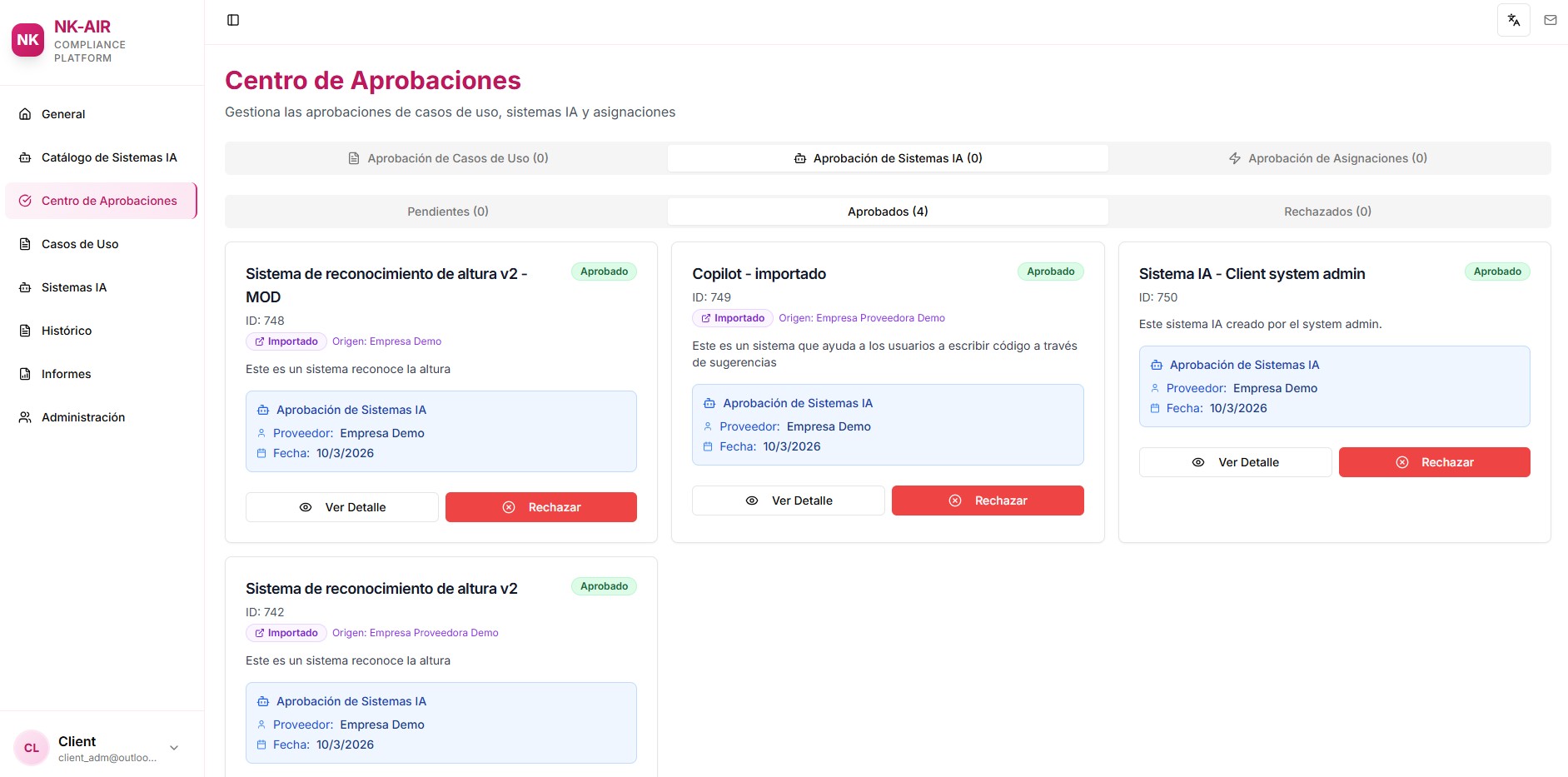Image resolution: width=1568 pixels, height=777 pixels.
Task: Click the check-circle icon beside Centro de Aprobaciones
Action: click(25, 201)
